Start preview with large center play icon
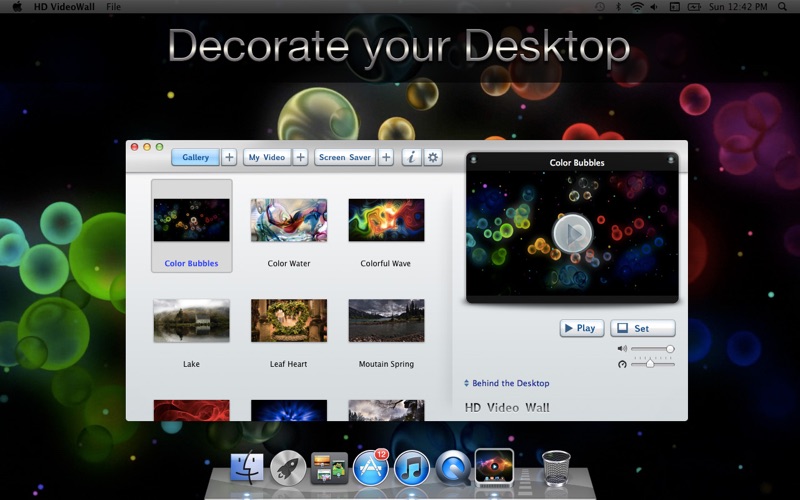Screen dimensions: 800x500 [572, 233]
